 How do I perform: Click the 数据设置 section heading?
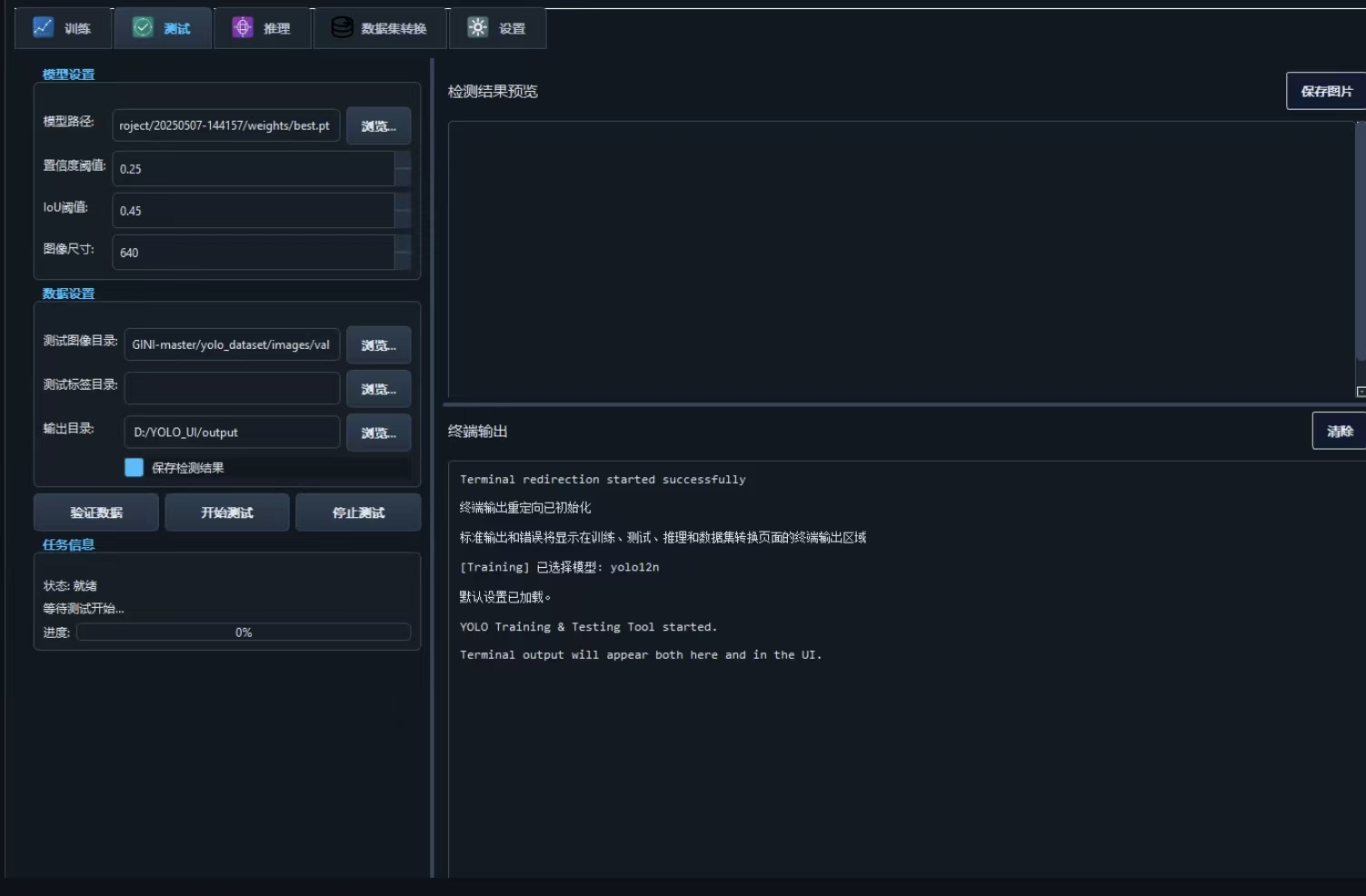(x=68, y=294)
